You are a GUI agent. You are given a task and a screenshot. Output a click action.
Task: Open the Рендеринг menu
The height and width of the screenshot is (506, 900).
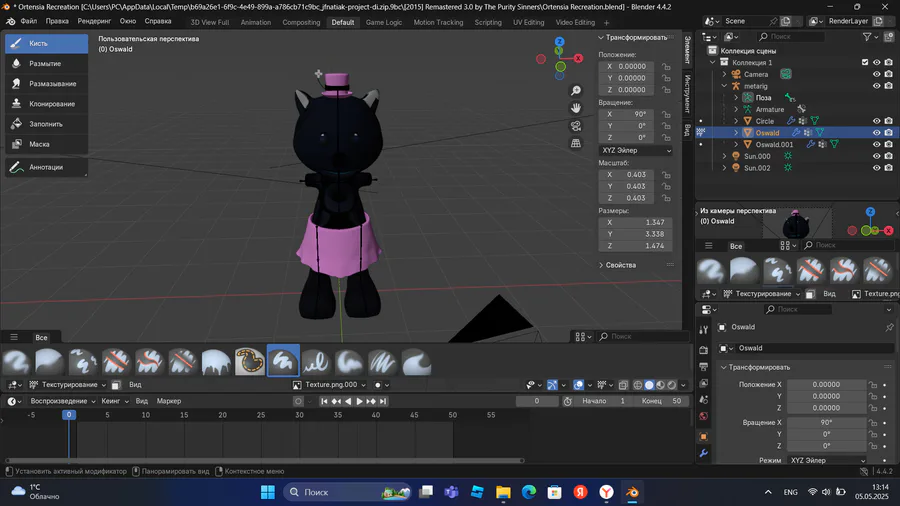(94, 21)
